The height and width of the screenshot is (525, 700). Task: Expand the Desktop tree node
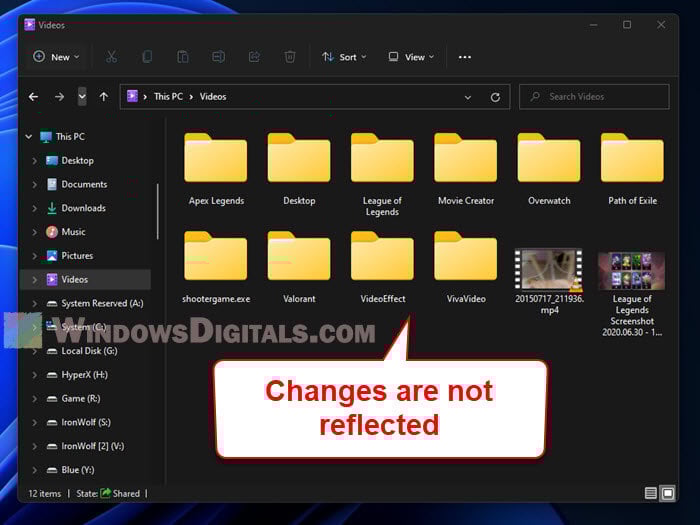coord(34,160)
